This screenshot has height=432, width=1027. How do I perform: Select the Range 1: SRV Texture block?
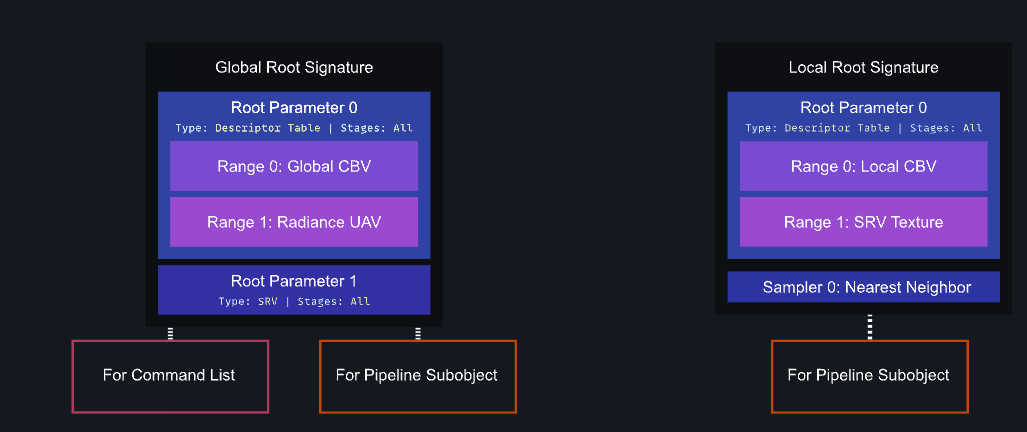pyautogui.click(x=863, y=222)
